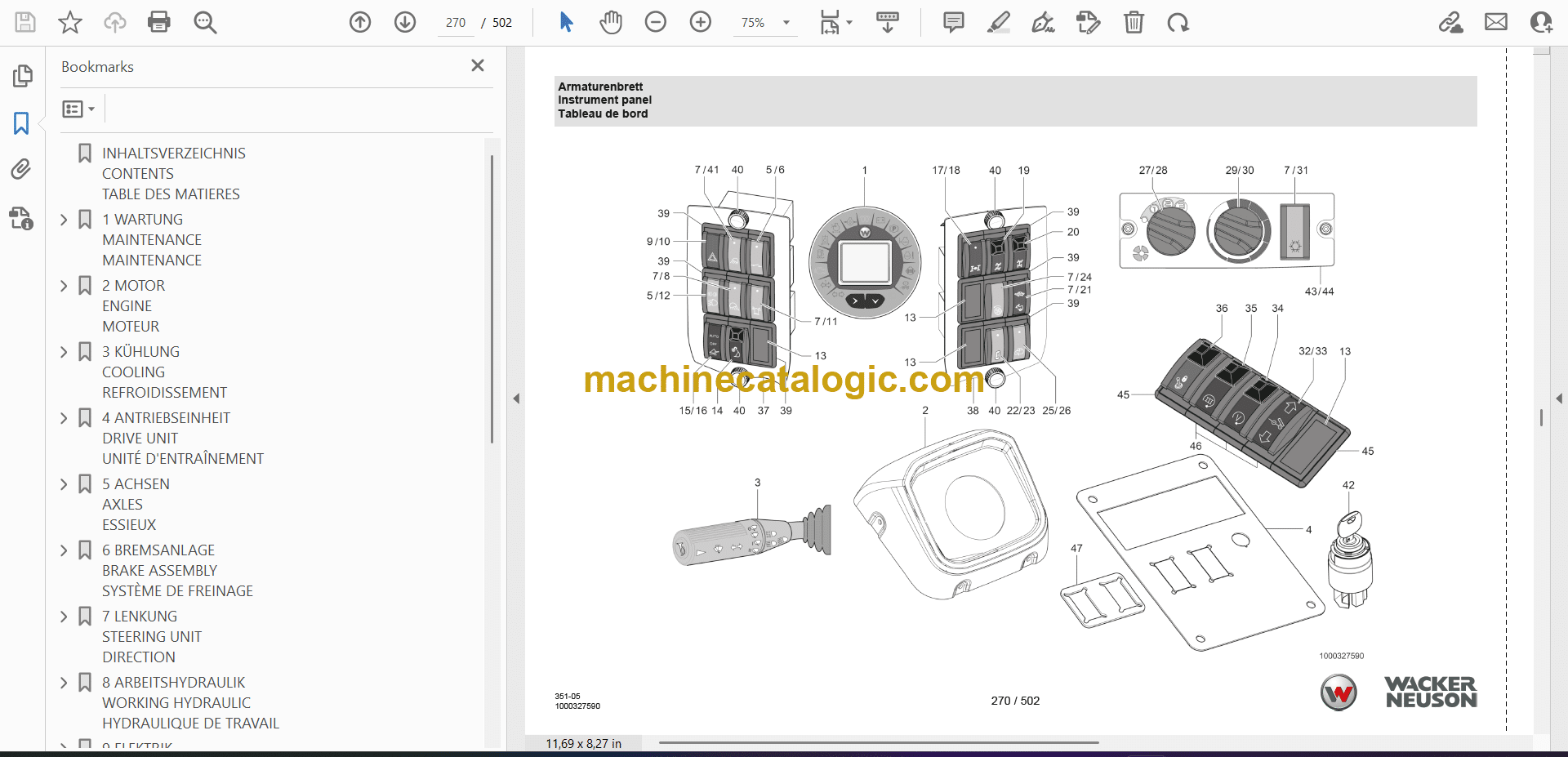Open page thumbnails panel

pos(22,76)
